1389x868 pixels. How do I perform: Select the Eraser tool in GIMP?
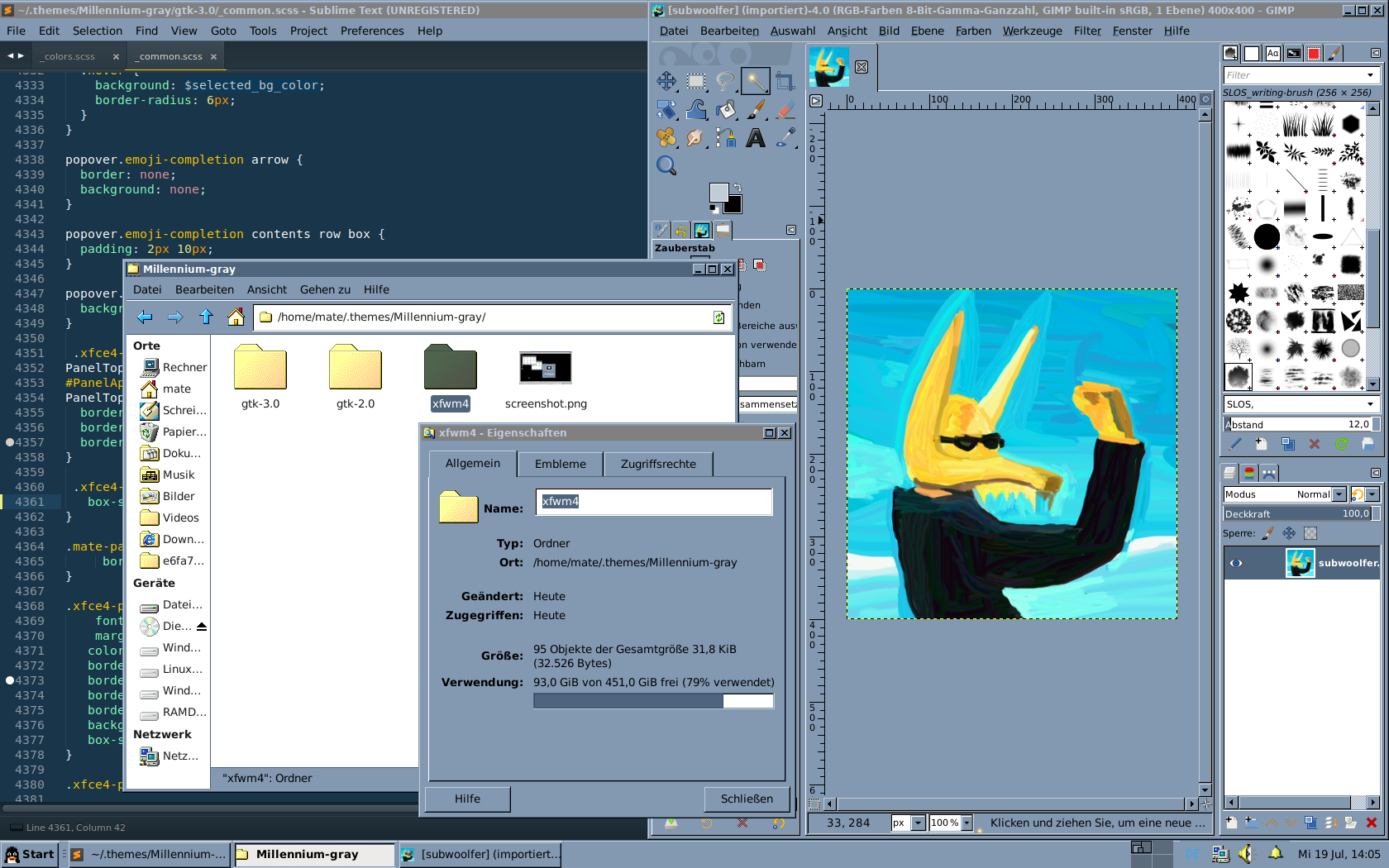785,109
